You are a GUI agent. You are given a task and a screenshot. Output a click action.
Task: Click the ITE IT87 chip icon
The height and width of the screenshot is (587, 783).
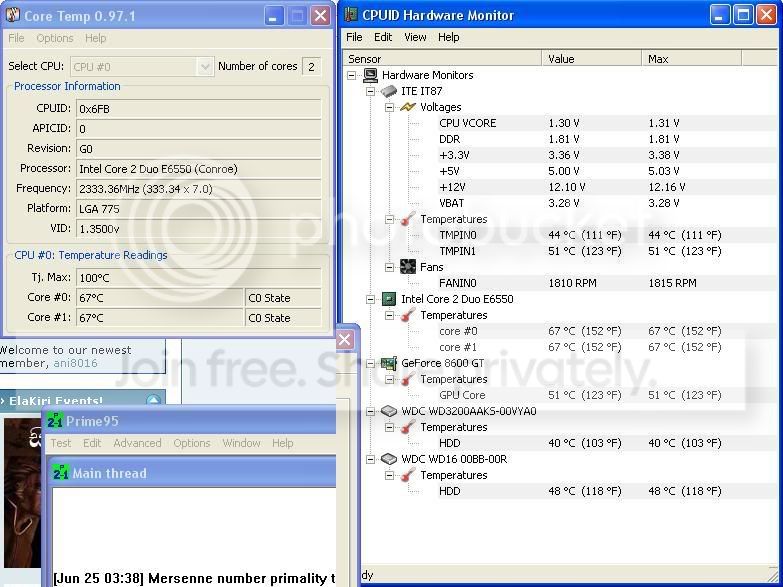click(389, 91)
